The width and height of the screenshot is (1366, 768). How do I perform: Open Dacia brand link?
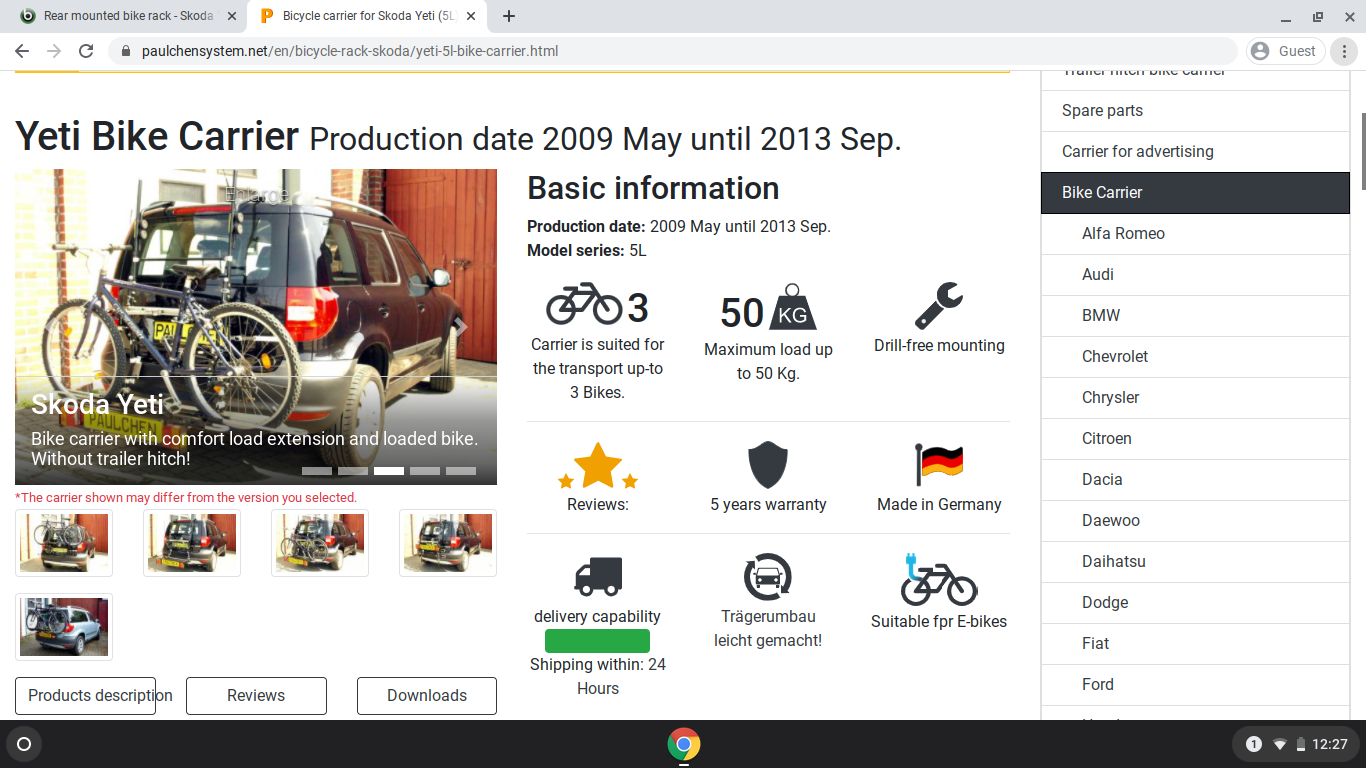1195,480
